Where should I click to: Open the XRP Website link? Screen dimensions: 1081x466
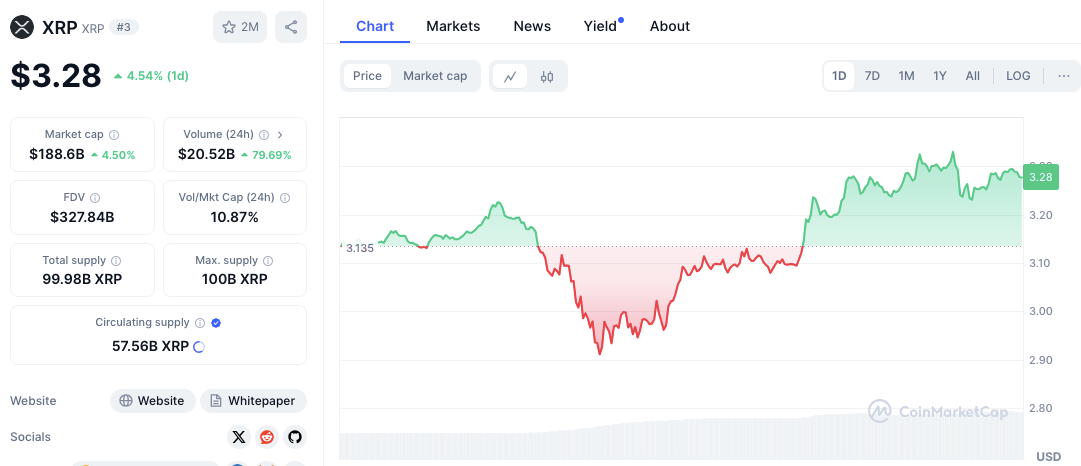tap(152, 401)
